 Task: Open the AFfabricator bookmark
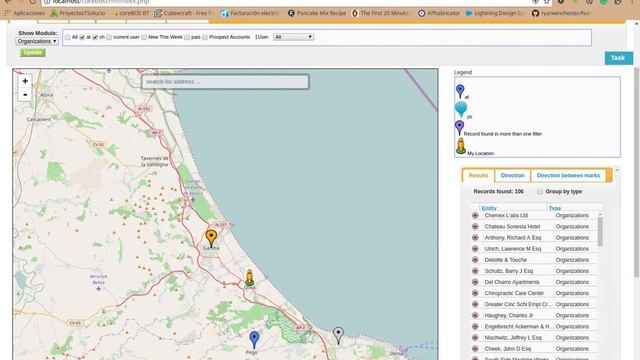tap(439, 13)
